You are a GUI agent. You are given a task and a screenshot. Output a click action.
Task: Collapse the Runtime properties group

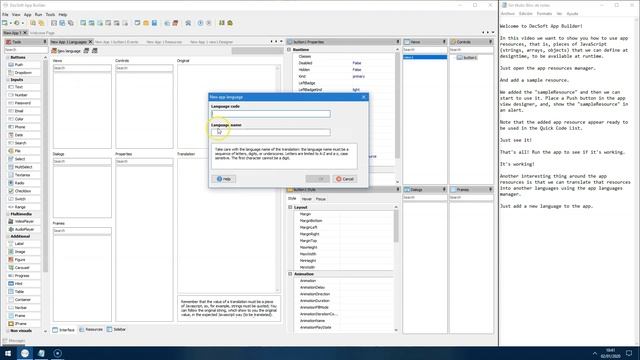tap(289, 50)
